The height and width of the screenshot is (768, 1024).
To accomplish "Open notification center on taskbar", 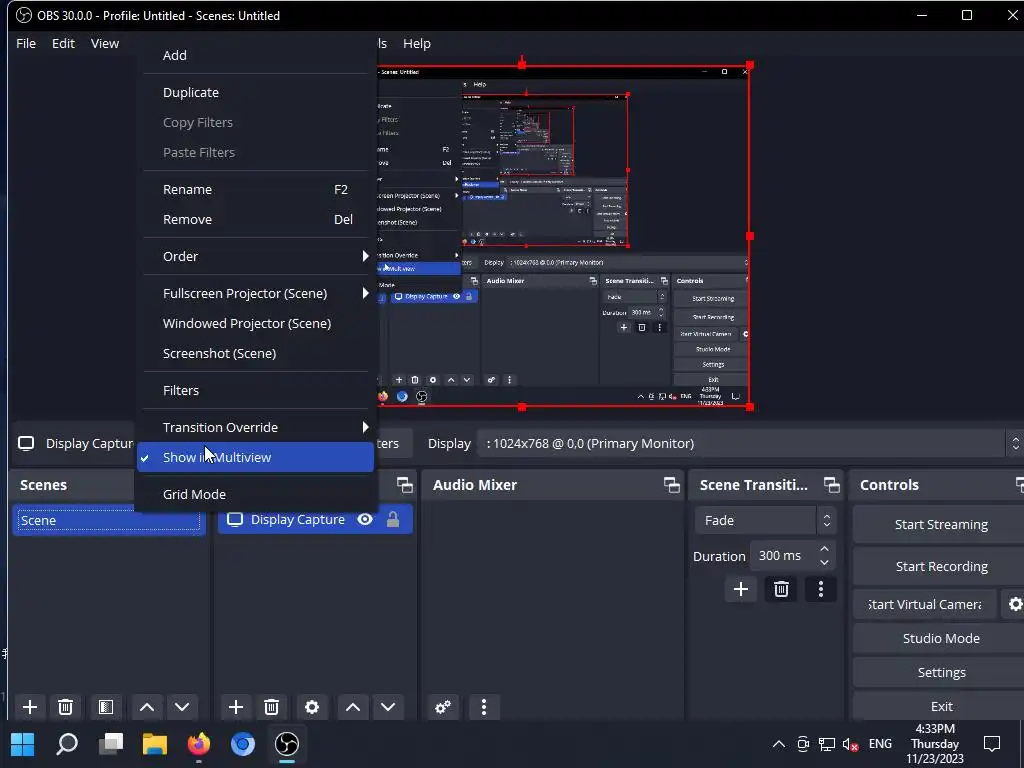I will point(992,744).
